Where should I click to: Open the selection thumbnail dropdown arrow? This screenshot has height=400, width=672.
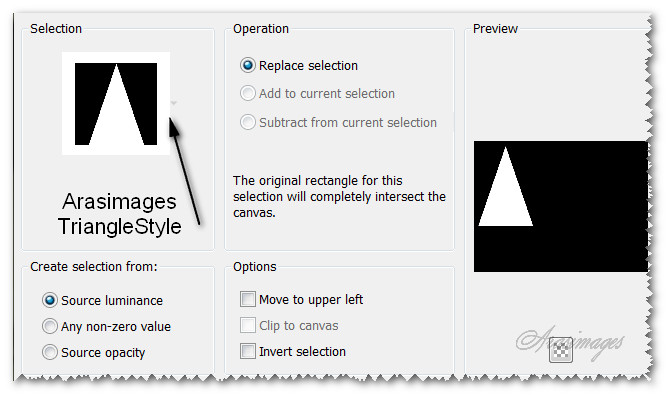(174, 103)
